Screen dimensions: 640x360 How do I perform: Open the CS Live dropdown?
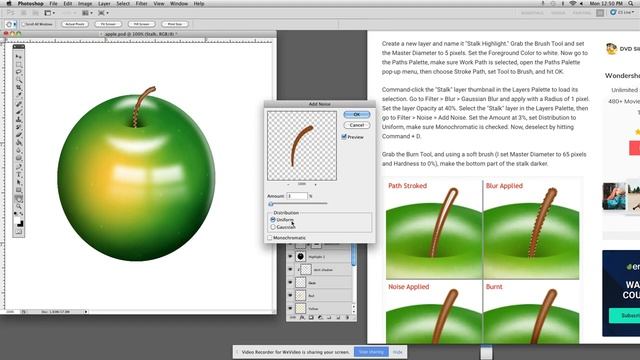(x=623, y=13)
